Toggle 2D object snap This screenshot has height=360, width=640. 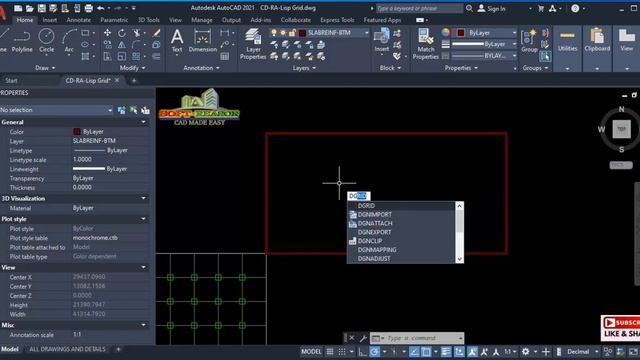[426, 351]
